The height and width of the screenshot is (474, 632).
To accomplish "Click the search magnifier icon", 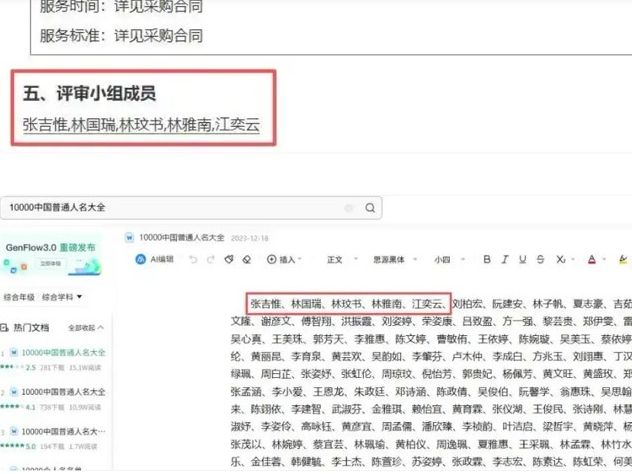I will 369,208.
